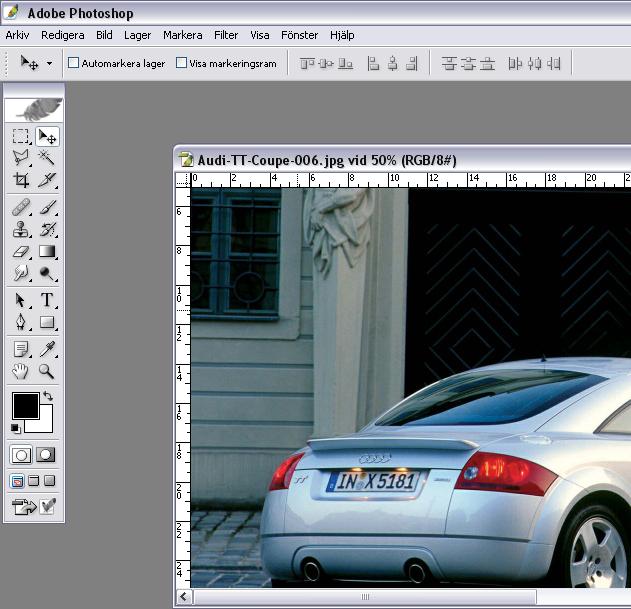Align horizontal centers of layers
The width and height of the screenshot is (631, 609).
pos(393,63)
